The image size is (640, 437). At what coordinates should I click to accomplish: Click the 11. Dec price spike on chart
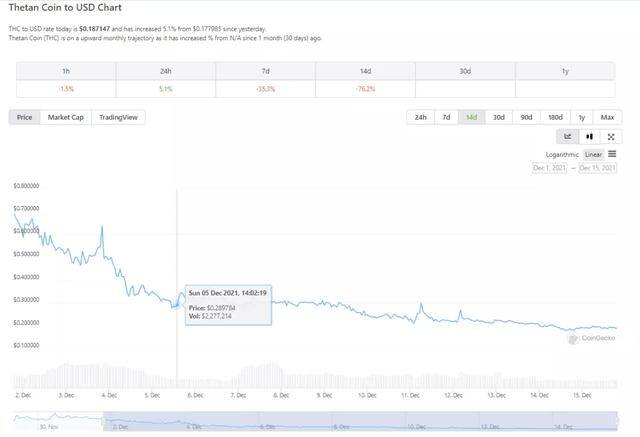pyautogui.click(x=421, y=304)
